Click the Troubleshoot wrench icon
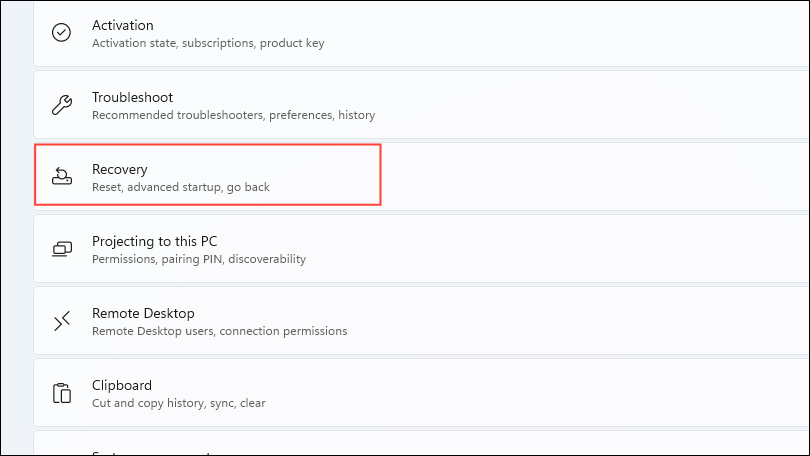This screenshot has width=810, height=456. (x=62, y=105)
